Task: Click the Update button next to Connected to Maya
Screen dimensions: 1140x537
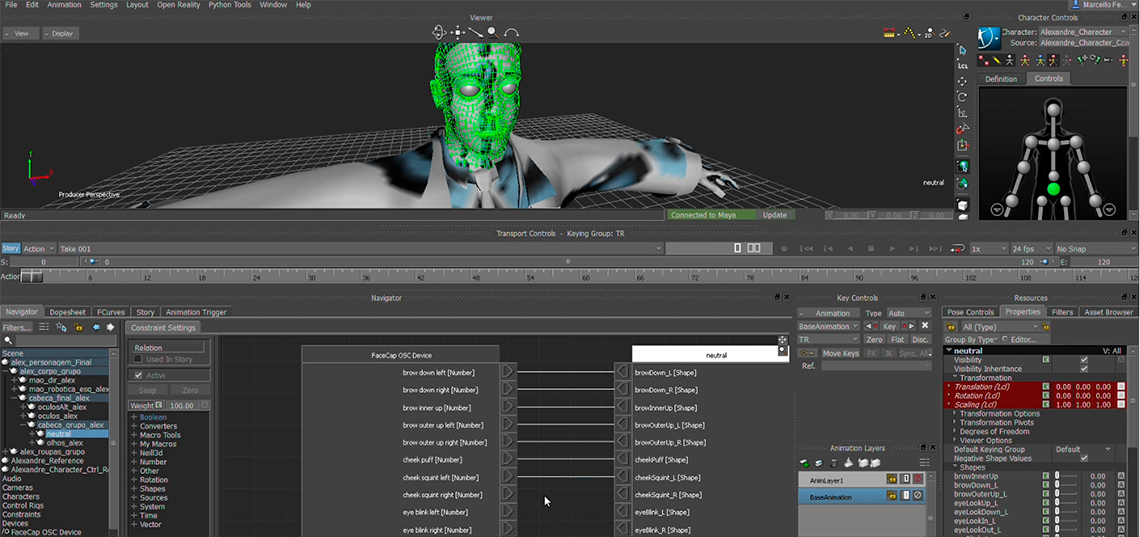Action: pyautogui.click(x=774, y=215)
